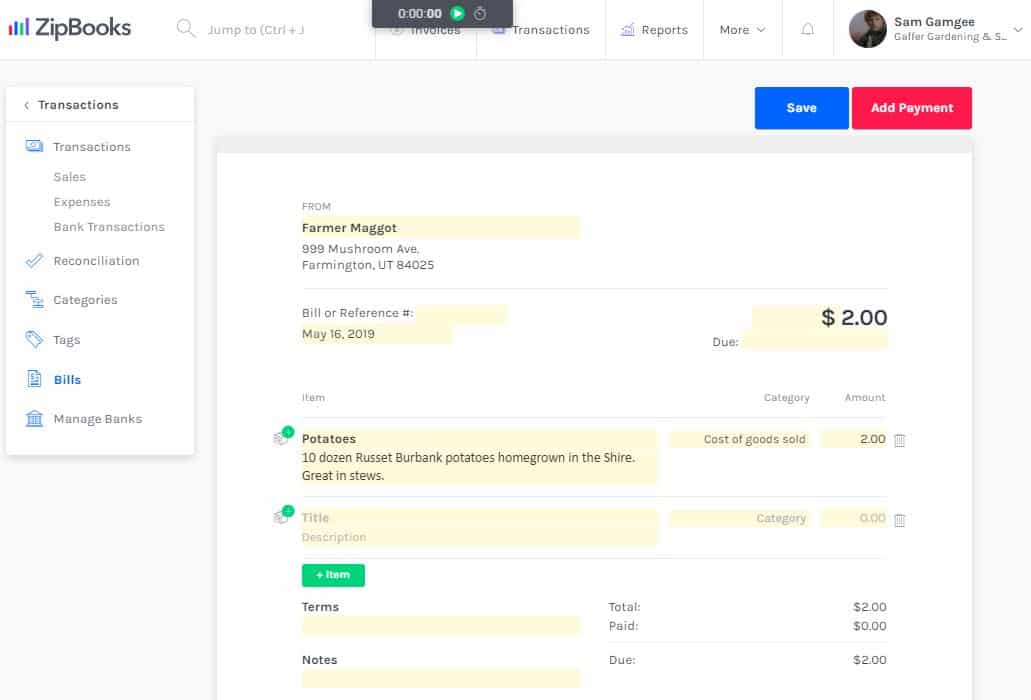Click the Total $2.00 value
This screenshot has width=1031, height=700.
pyautogui.click(x=869, y=607)
